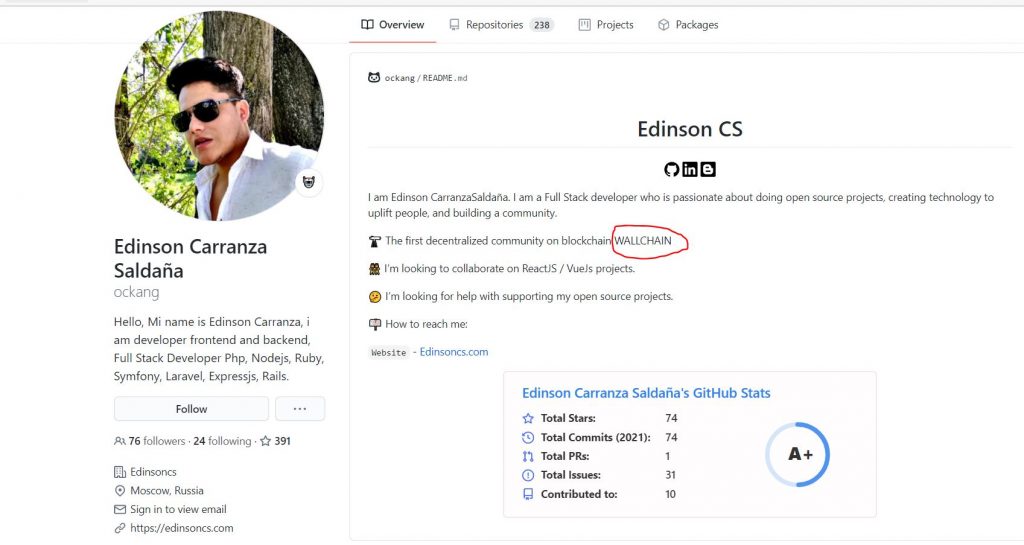The image size is (1024, 545).
Task: Click the A+ rank progress circle
Action: coord(798,454)
